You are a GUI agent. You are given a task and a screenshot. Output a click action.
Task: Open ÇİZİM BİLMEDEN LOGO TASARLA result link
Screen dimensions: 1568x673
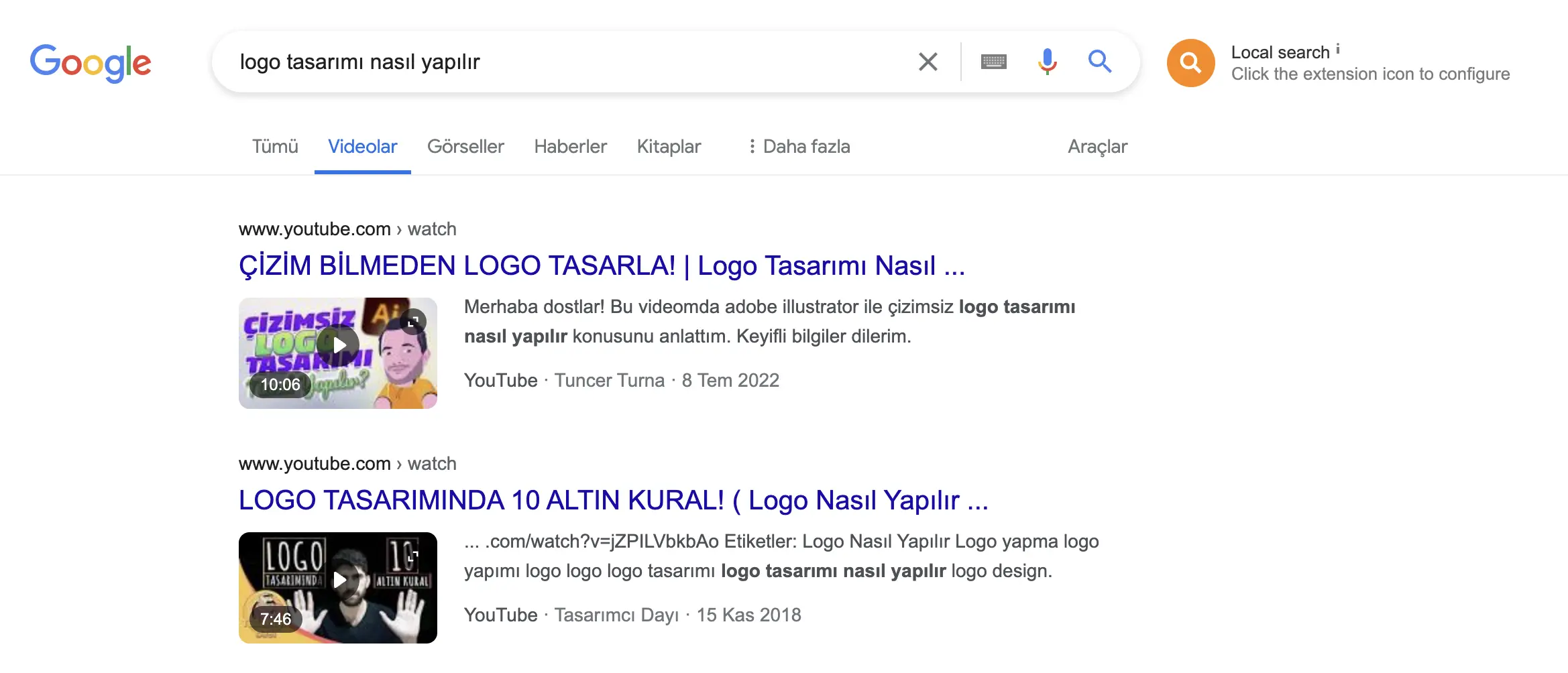(x=602, y=265)
